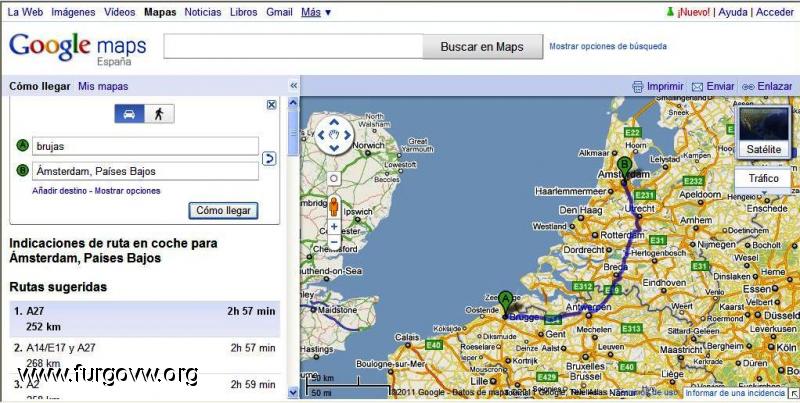Click the Cómo llegar button
The image size is (800, 403).
[x=223, y=210]
